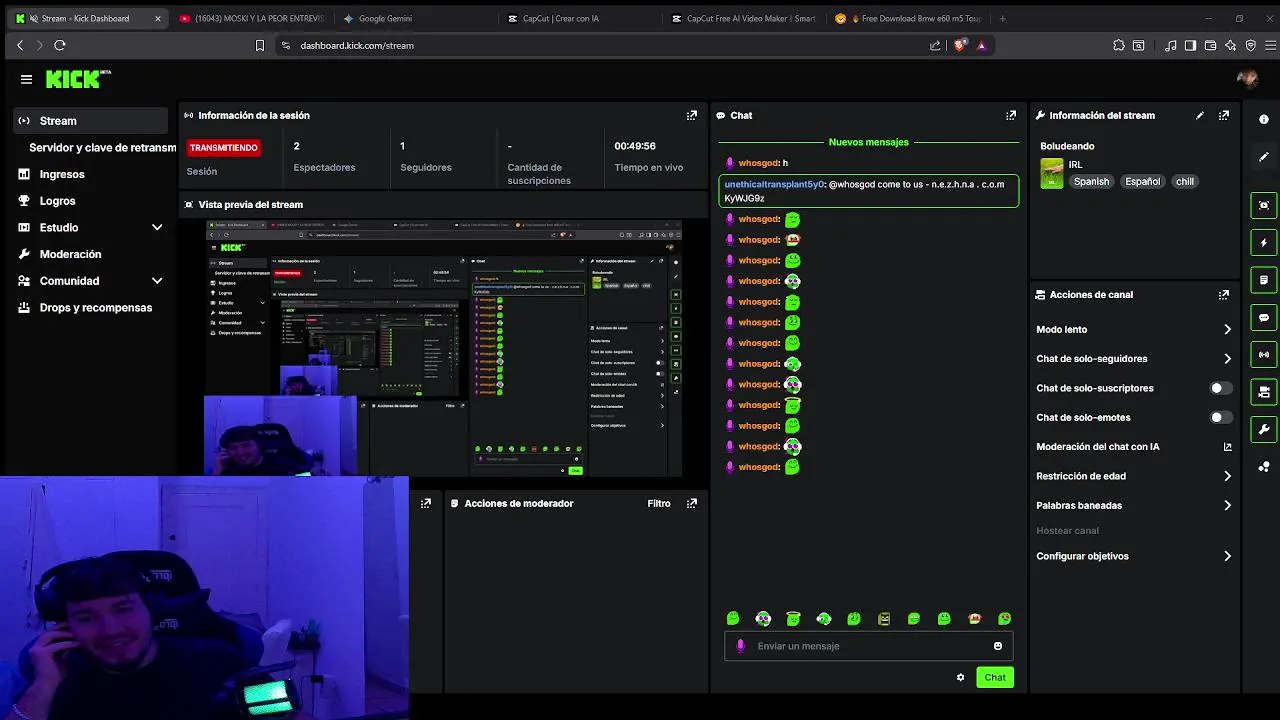Viewport: 1280px width, 720px height.
Task: Pop out the Acciones de canal panel
Action: coord(1224,295)
